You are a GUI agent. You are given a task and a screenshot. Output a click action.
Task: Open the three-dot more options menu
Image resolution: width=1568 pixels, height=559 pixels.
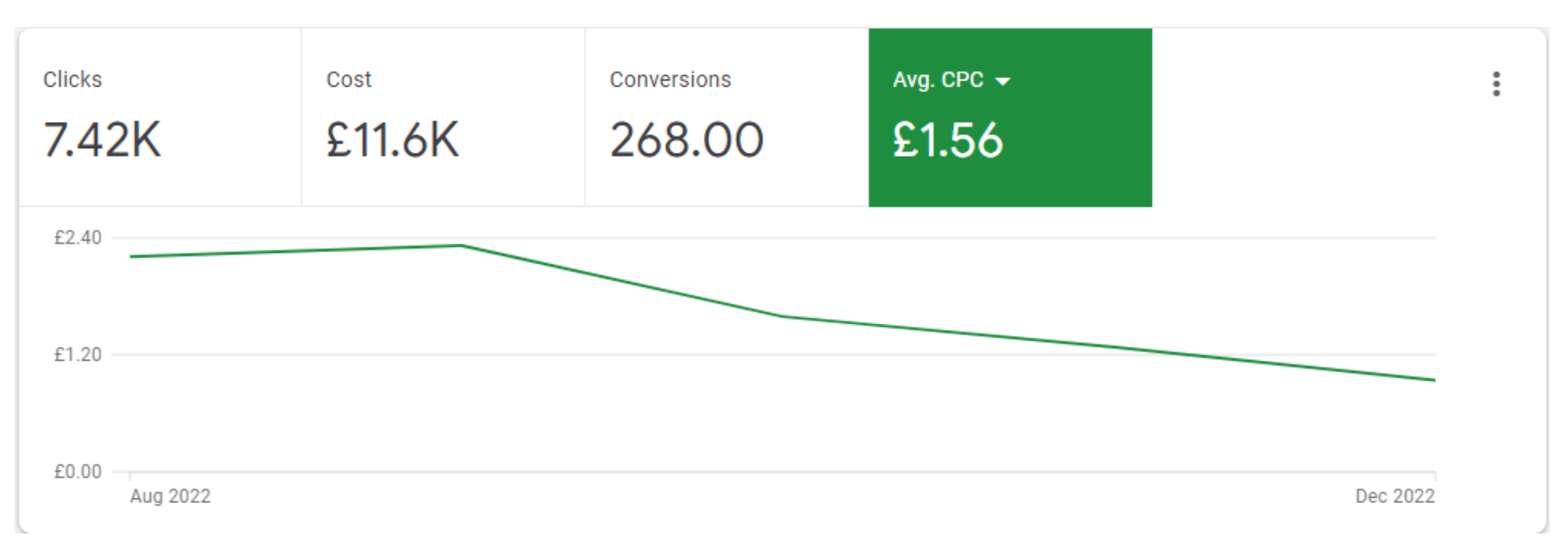(x=1496, y=84)
